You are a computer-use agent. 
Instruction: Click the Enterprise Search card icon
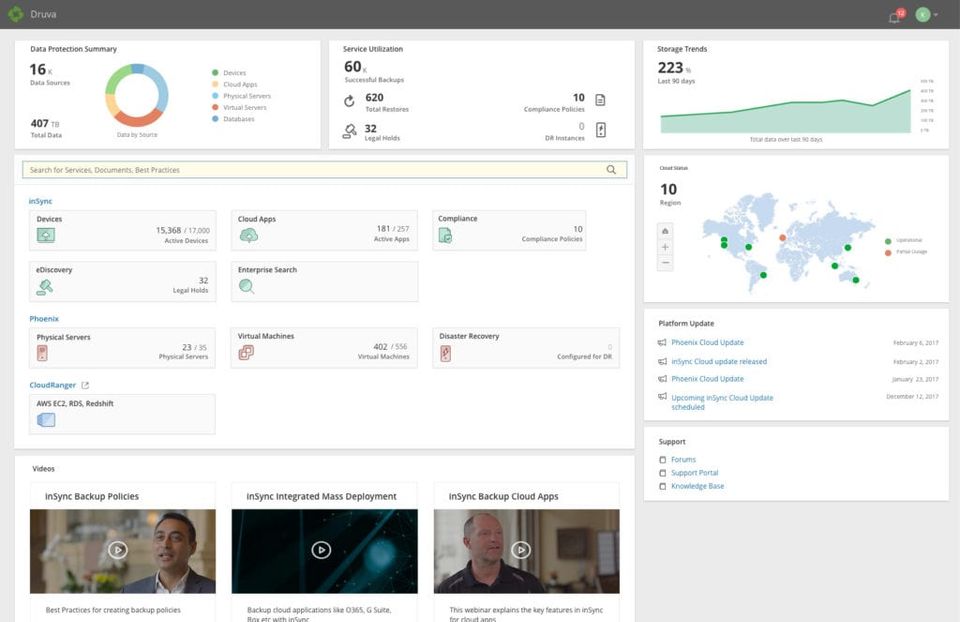[x=246, y=286]
